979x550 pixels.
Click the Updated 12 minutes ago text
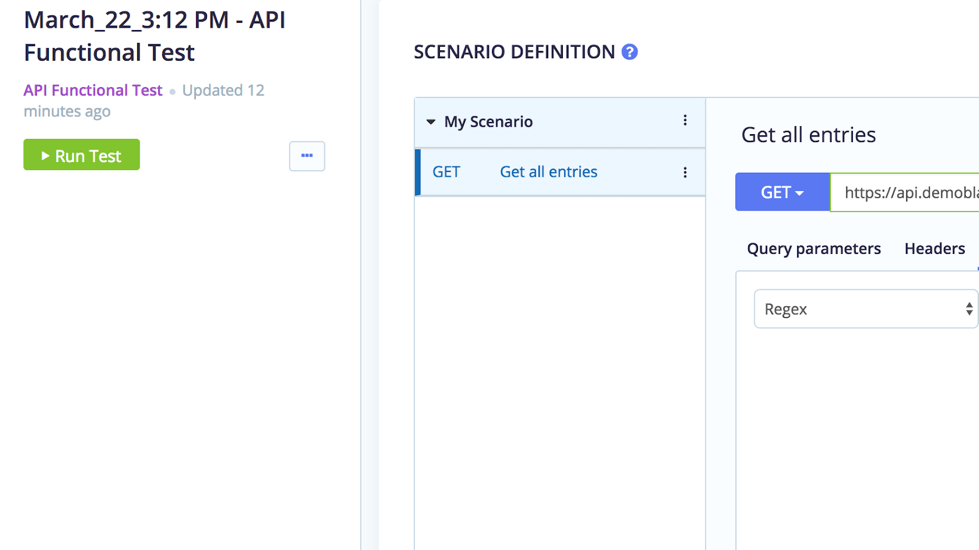click(144, 101)
